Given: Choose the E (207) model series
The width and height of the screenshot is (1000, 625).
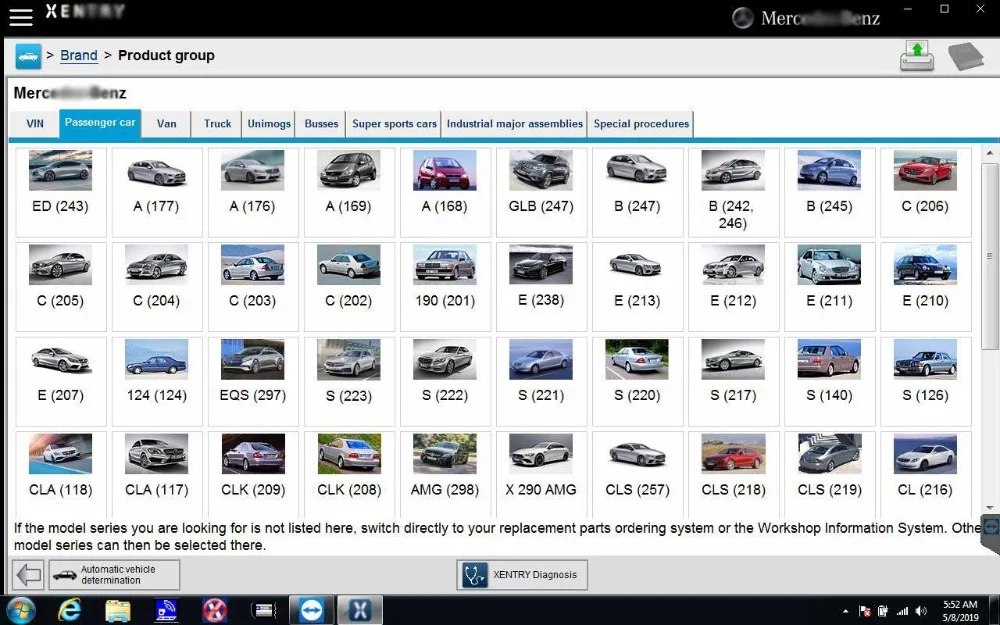Looking at the screenshot, I should click(x=61, y=381).
